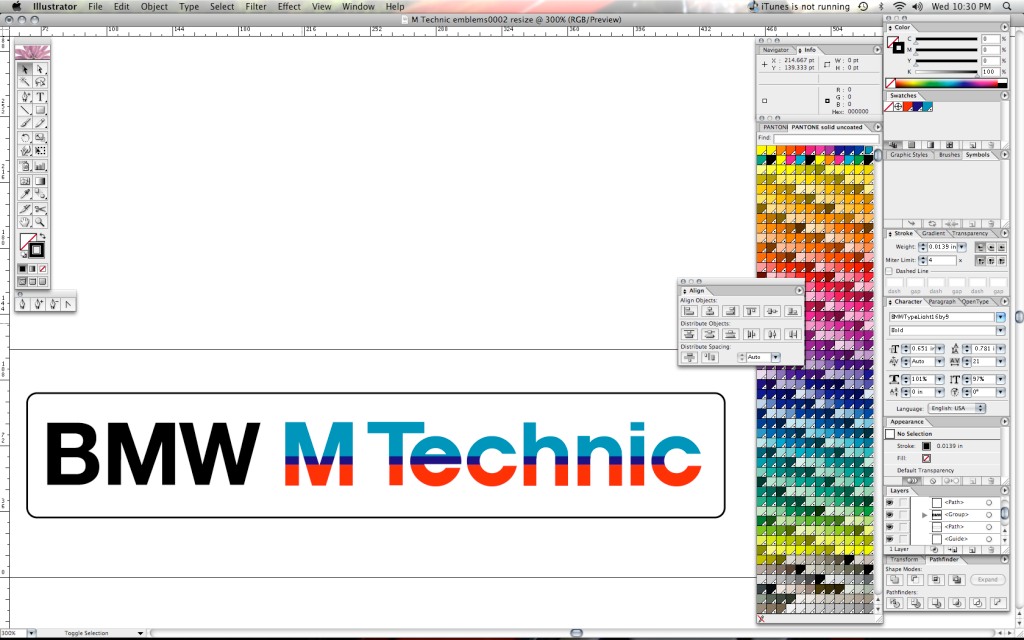Click the clock Wed 10:30 PM

pyautogui.click(x=961, y=7)
